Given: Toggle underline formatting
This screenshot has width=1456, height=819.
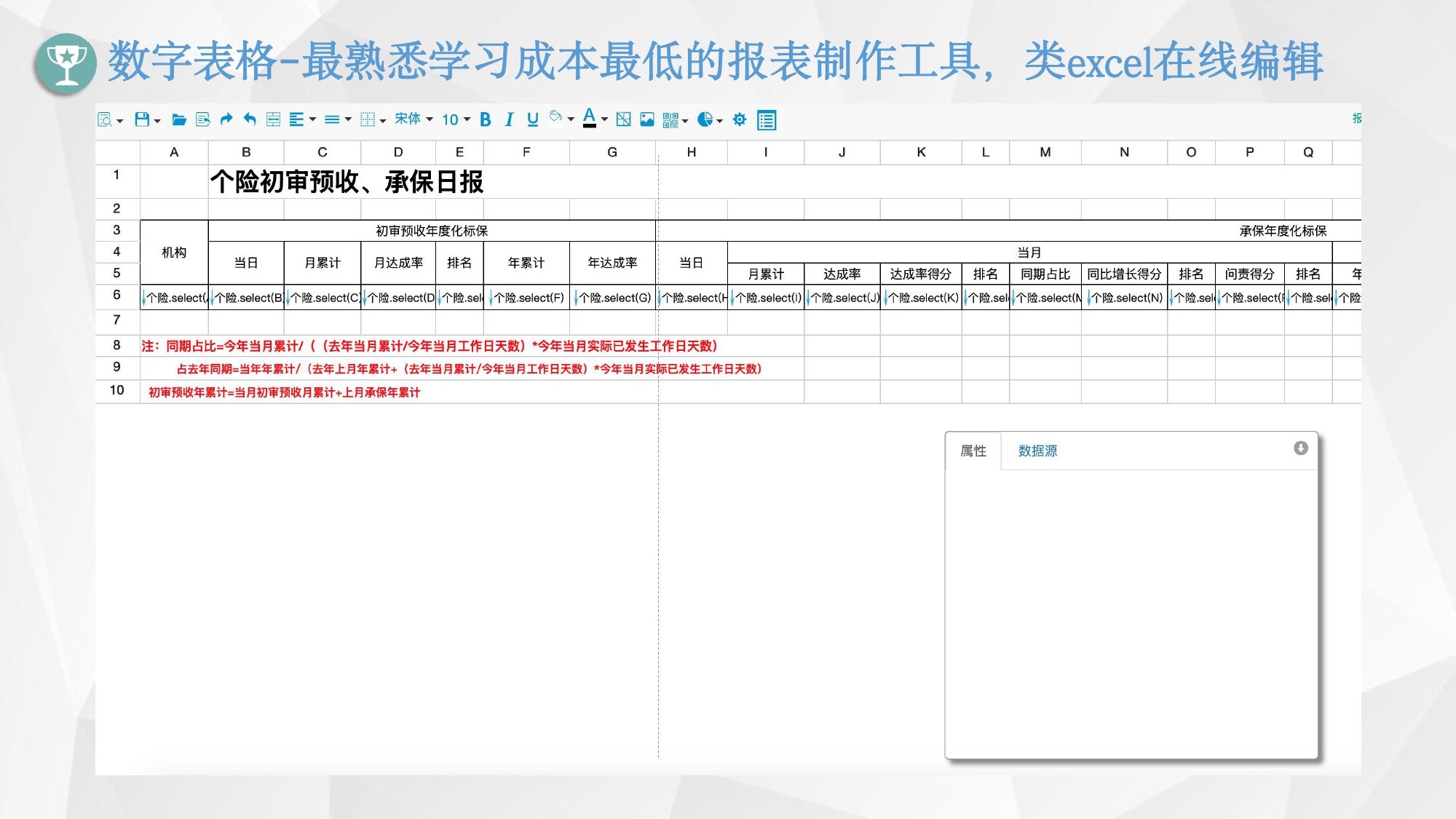Looking at the screenshot, I should tap(533, 119).
